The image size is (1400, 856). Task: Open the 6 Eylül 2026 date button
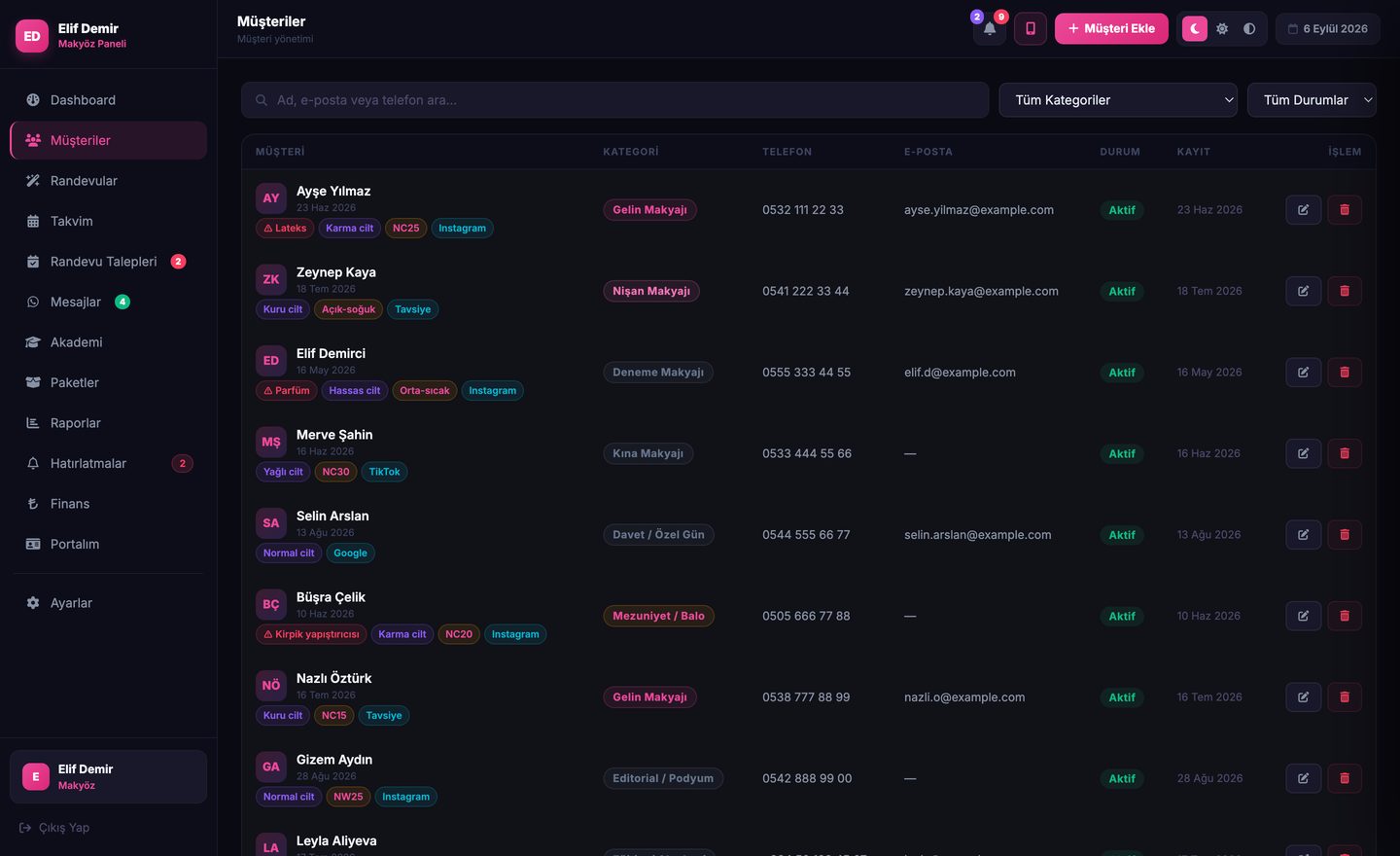[1327, 28]
